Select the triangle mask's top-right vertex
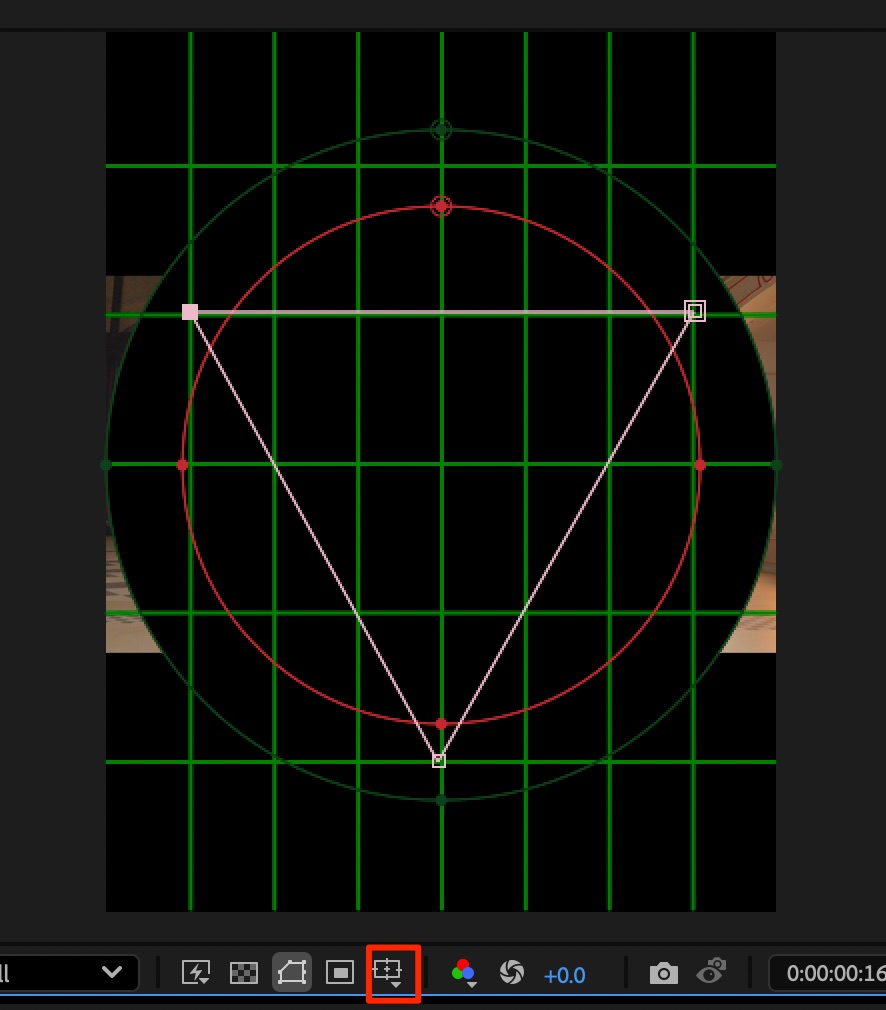Image resolution: width=886 pixels, height=1010 pixels. click(x=695, y=311)
